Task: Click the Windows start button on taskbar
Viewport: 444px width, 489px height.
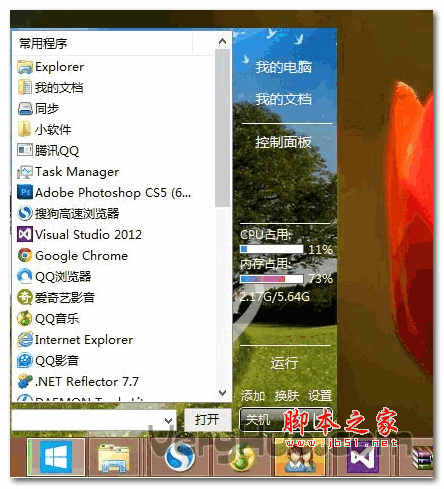Action: point(56,456)
